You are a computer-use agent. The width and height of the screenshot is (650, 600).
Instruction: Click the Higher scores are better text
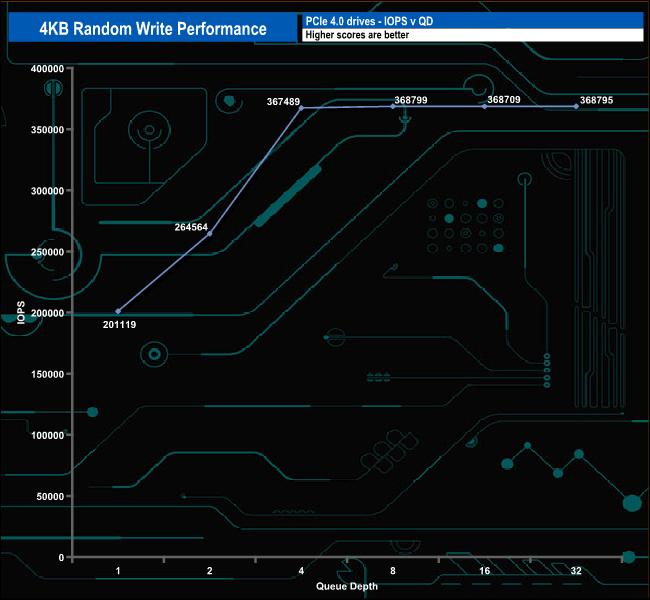tap(357, 35)
